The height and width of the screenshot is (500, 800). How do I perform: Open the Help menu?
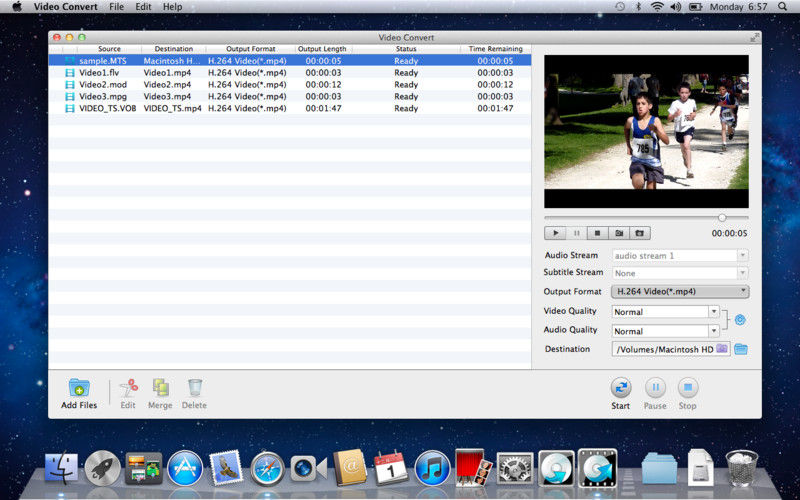(x=172, y=7)
